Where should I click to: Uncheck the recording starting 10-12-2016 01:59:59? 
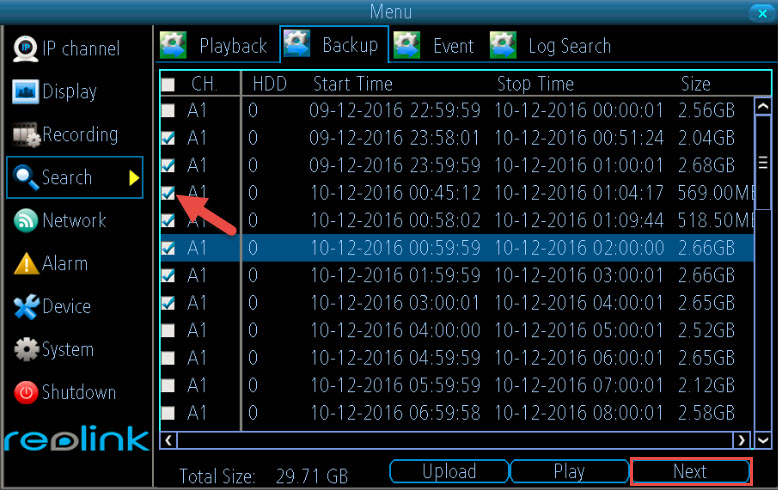pos(168,275)
